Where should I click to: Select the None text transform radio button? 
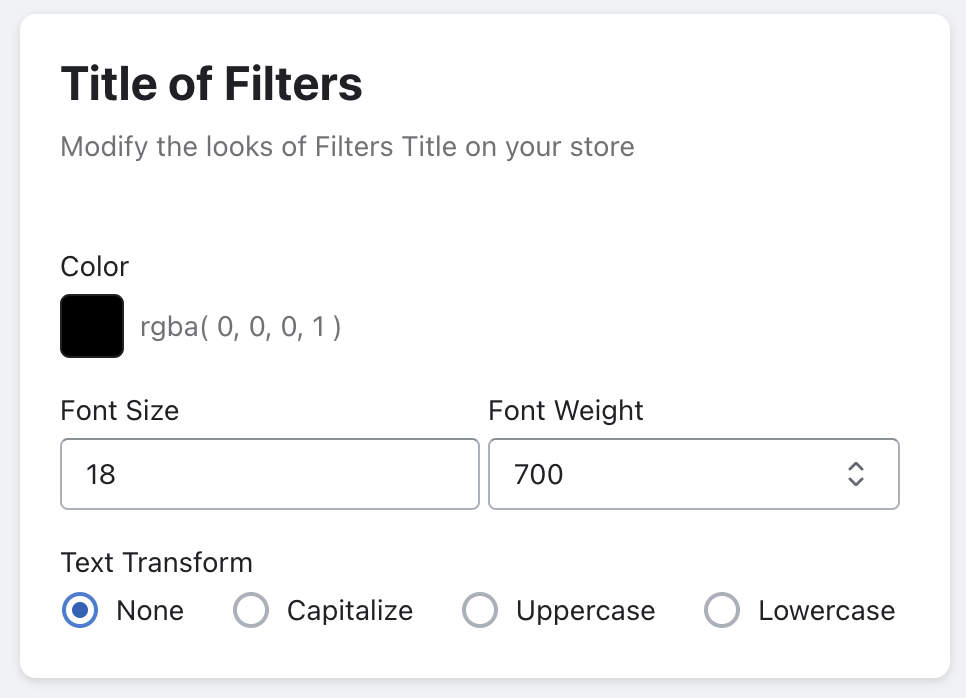[x=80, y=610]
